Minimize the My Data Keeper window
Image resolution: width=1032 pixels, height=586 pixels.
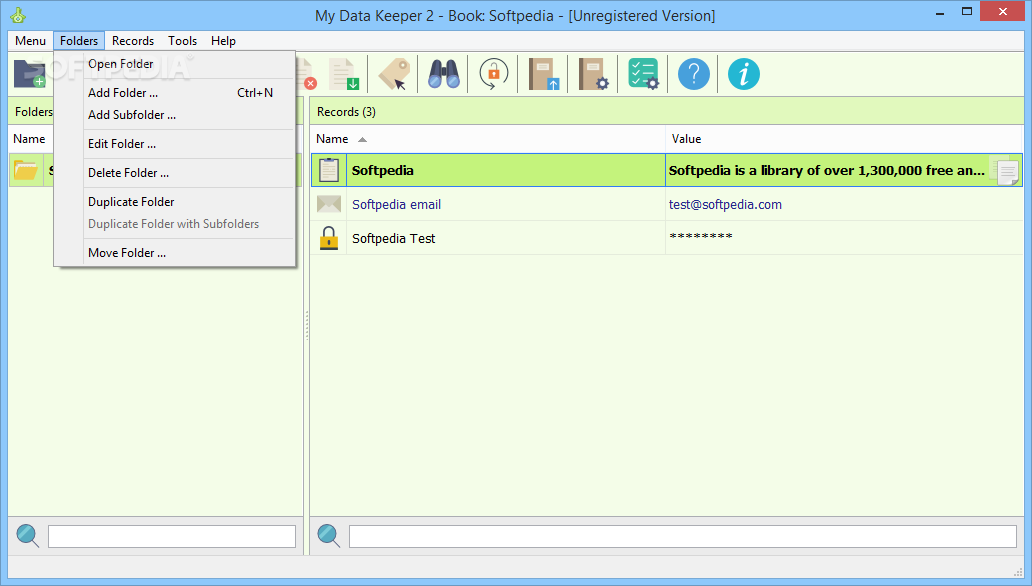click(x=941, y=12)
